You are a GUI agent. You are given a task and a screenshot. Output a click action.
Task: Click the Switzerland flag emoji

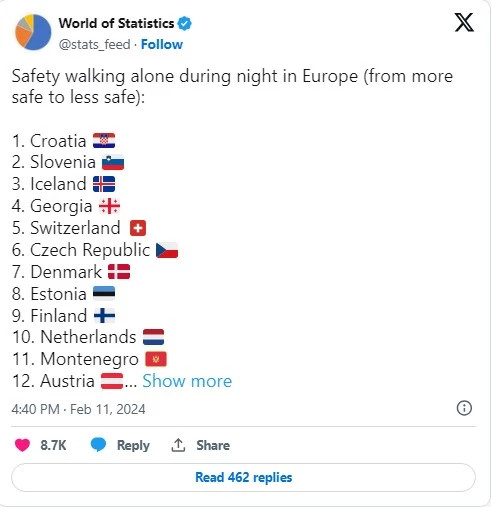[138, 228]
